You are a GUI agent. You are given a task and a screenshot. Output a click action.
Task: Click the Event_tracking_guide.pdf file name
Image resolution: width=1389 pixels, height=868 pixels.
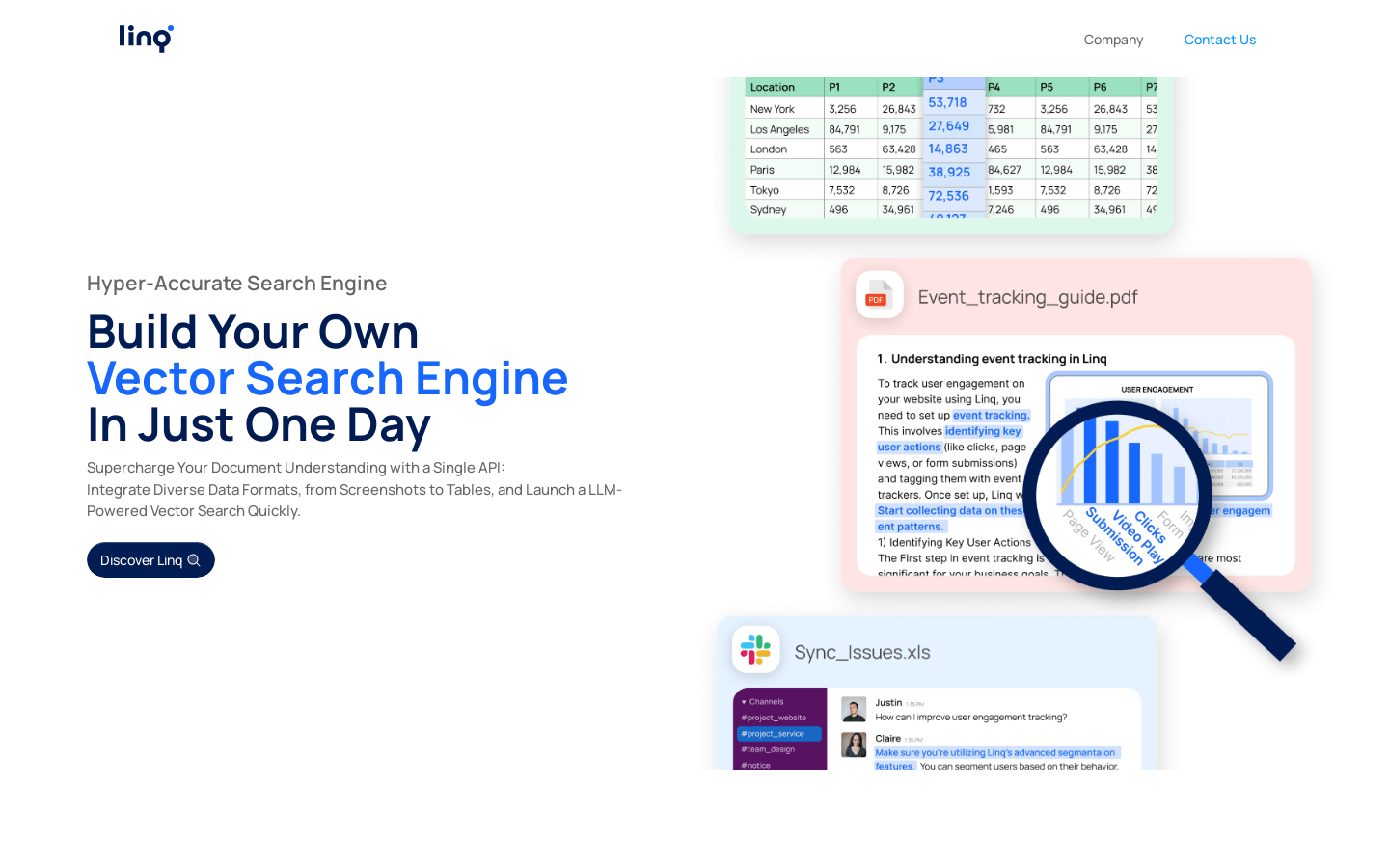(x=1027, y=297)
